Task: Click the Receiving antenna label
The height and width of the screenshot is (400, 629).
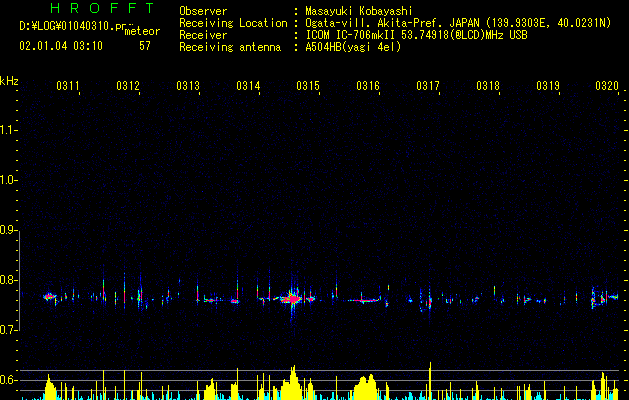Action: pos(230,47)
